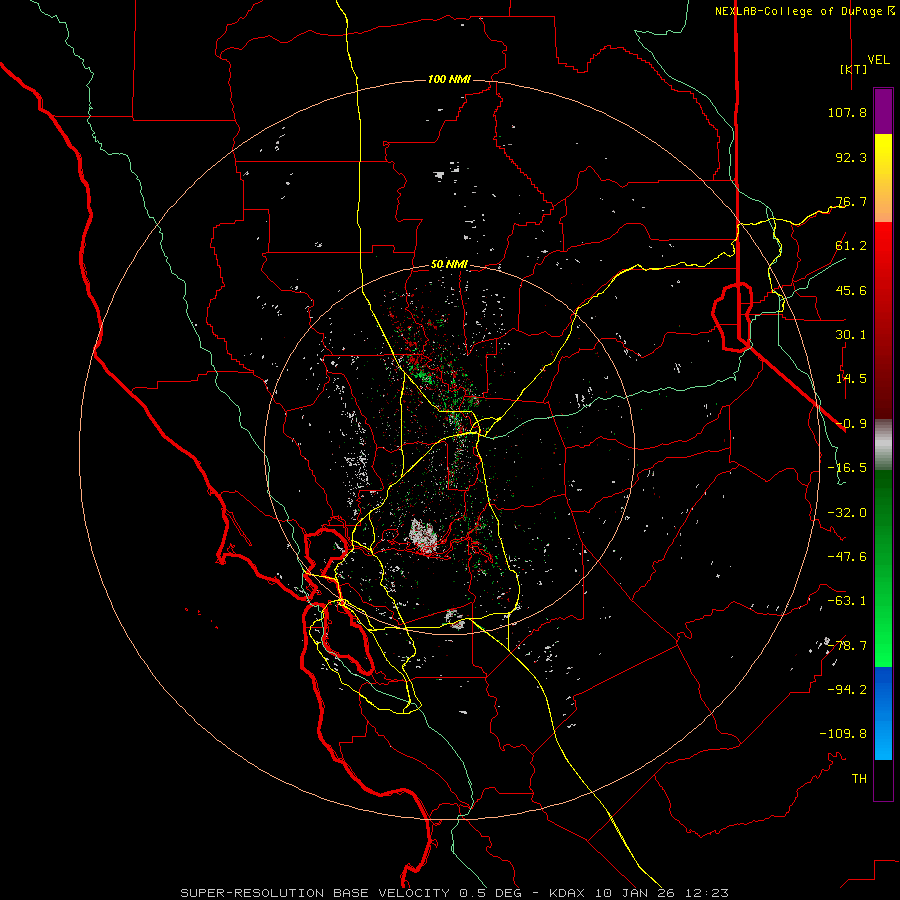Click the -0.9 legend value
The image size is (900, 900).
click(851, 424)
